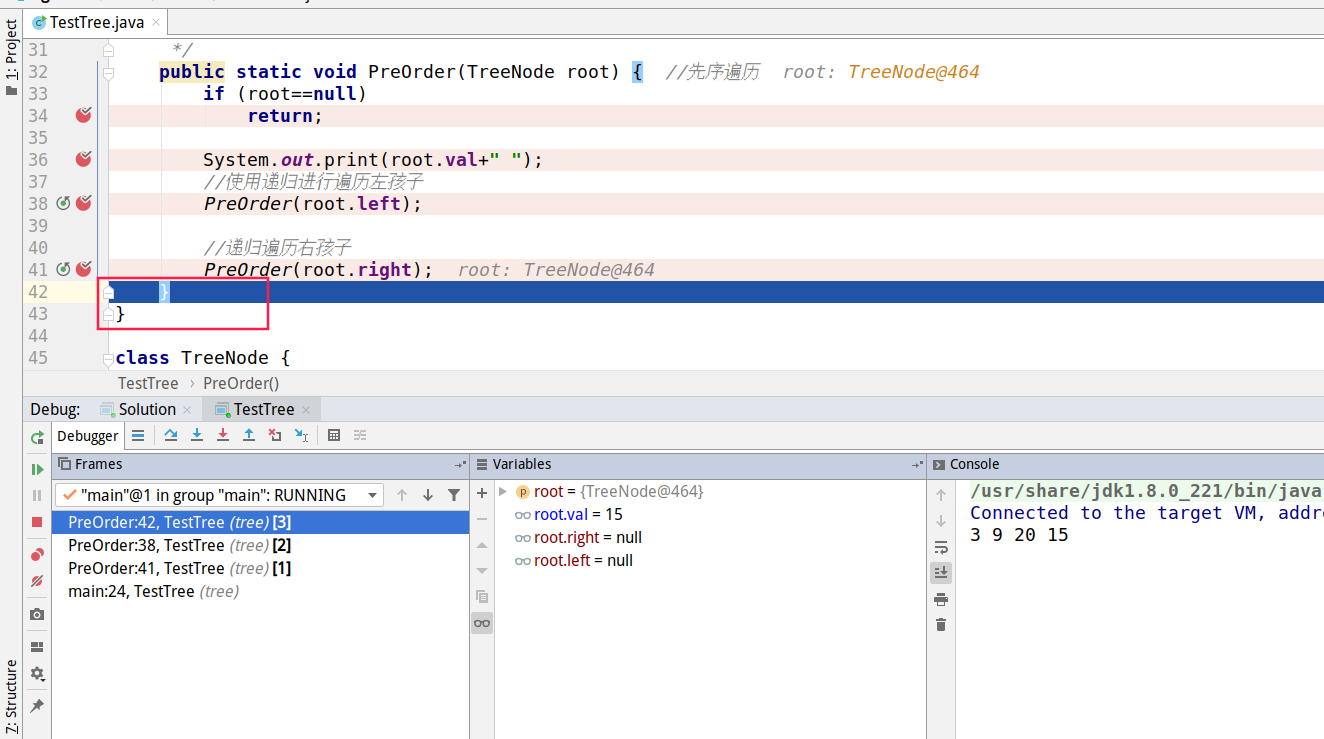The height and width of the screenshot is (739, 1324).
Task: Toggle Mute Breakpoints
Action: coord(37,581)
